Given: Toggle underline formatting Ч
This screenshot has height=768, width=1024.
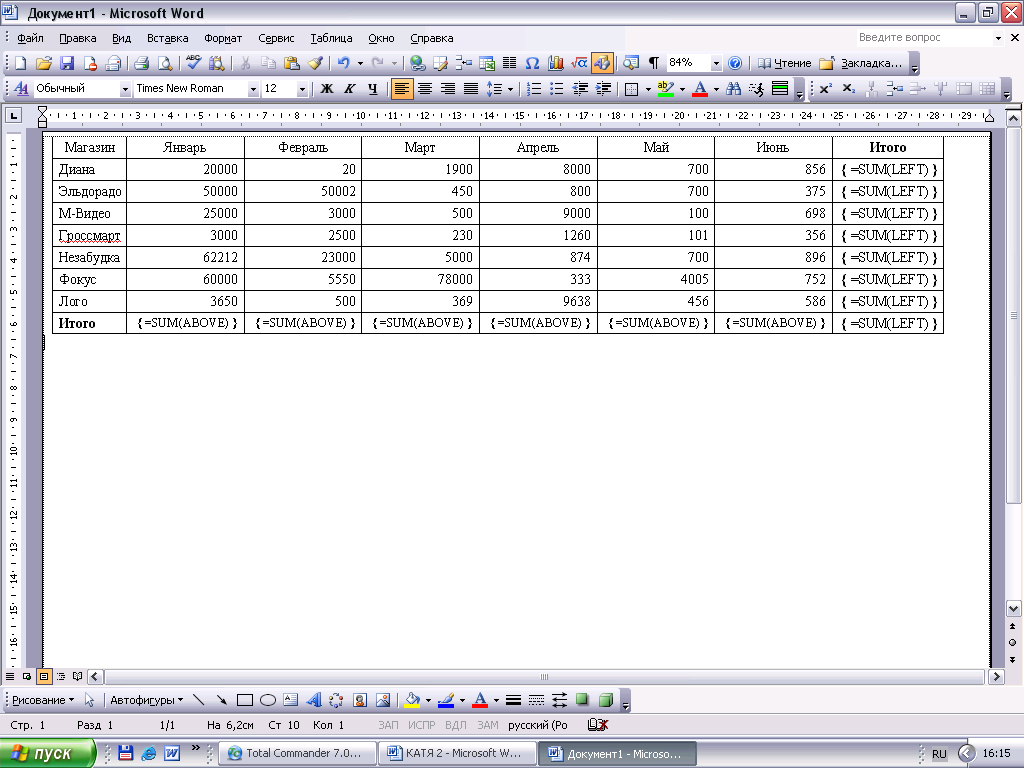Looking at the screenshot, I should [372, 89].
